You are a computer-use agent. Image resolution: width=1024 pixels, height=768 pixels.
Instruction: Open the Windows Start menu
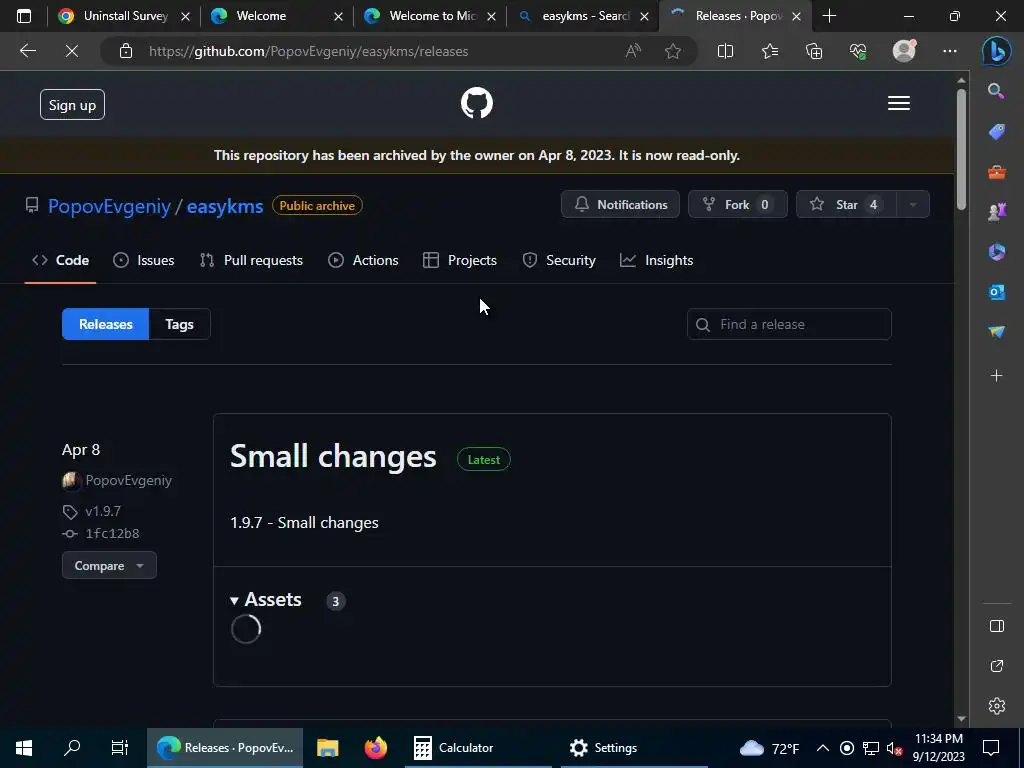pyautogui.click(x=24, y=748)
